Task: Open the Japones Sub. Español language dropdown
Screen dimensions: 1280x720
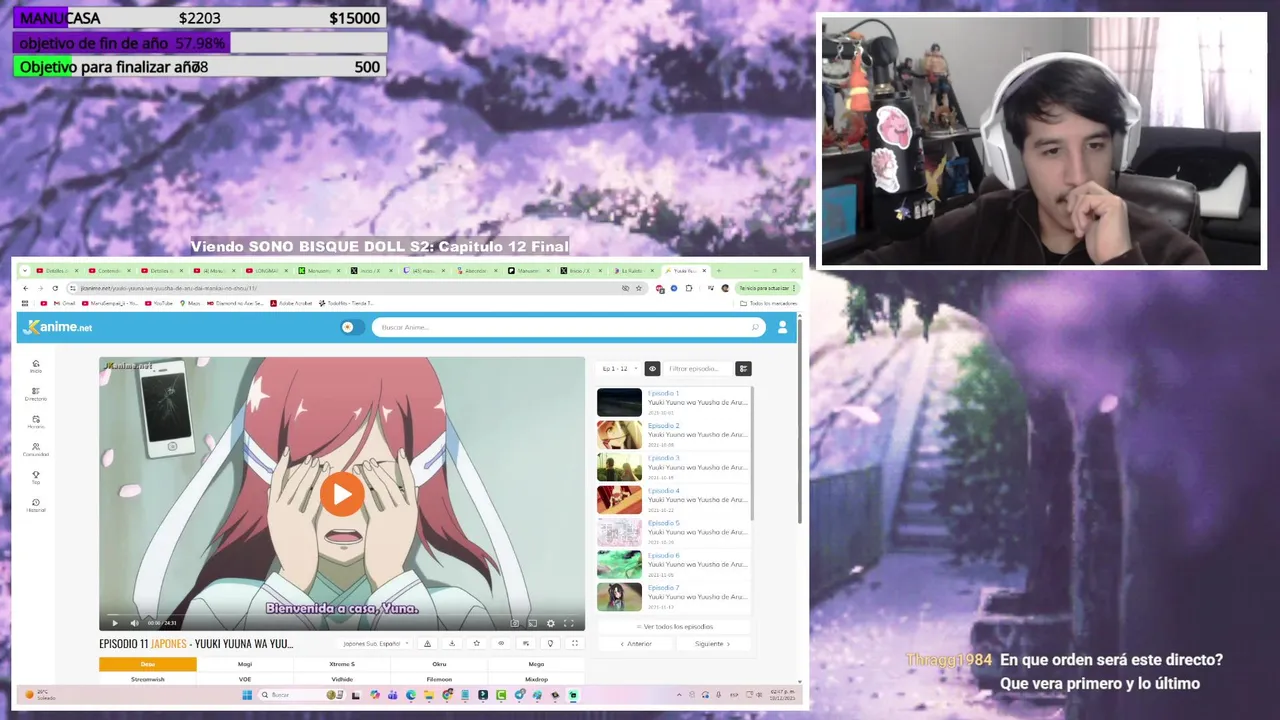Action: [374, 644]
